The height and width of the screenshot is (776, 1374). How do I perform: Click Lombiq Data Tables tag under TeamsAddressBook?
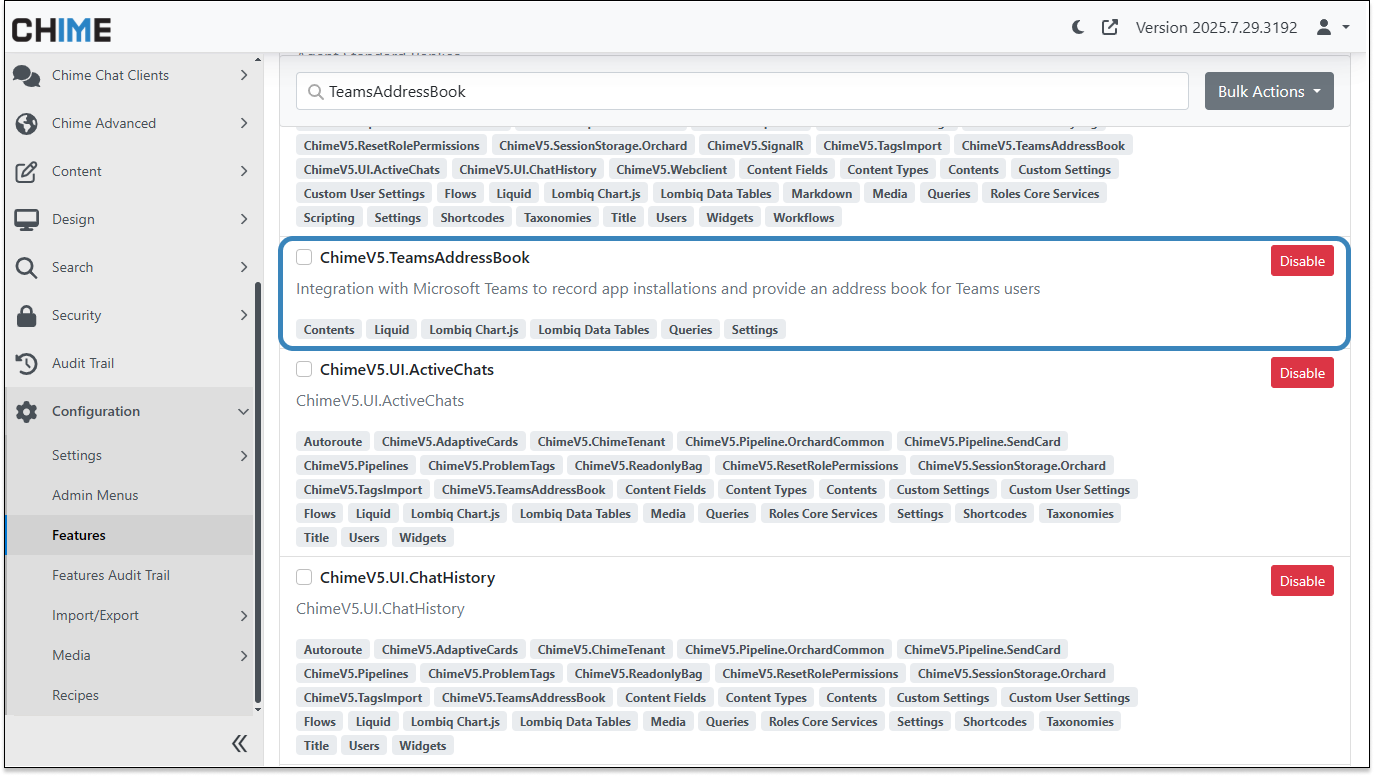tap(594, 329)
